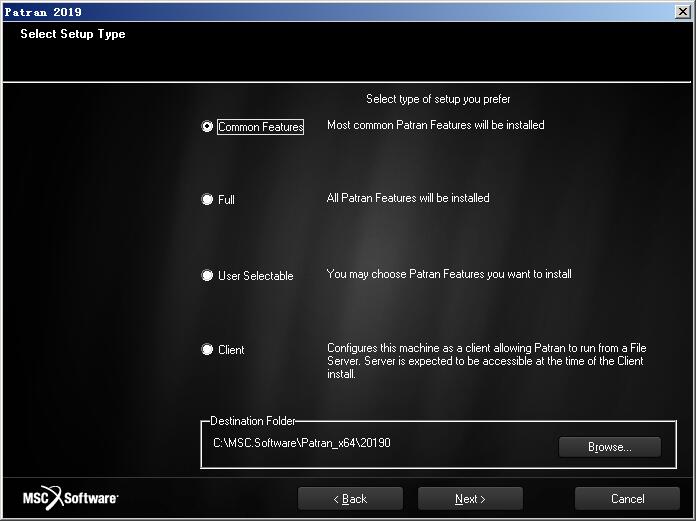Click the 'All Patran Features will be installed' description
696x521 pixels.
tap(408, 198)
